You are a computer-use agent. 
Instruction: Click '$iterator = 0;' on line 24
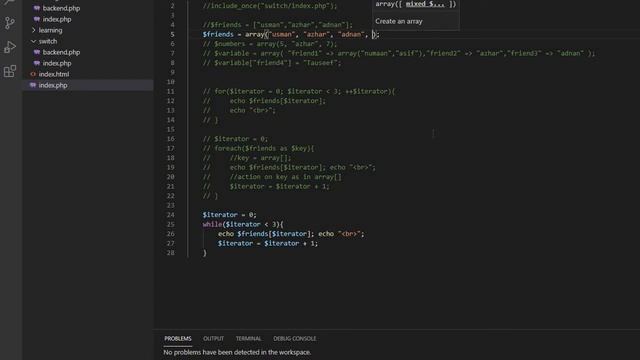(x=229, y=215)
